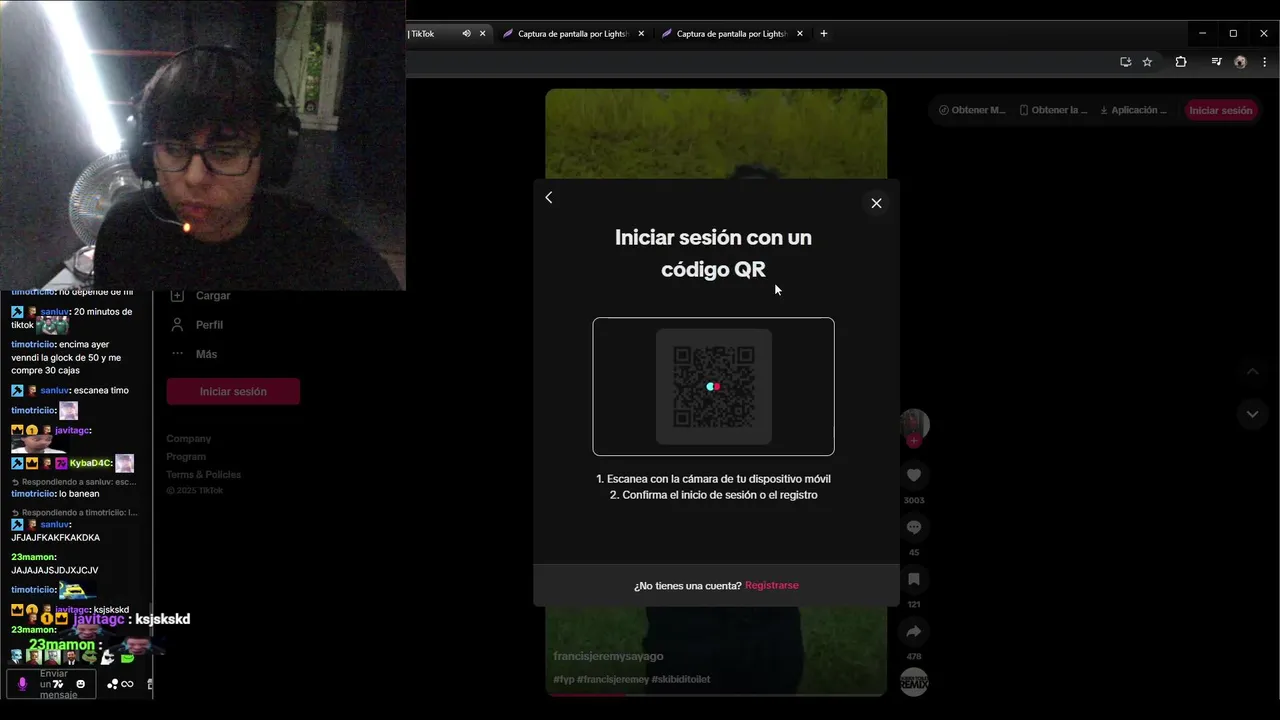Screen dimensions: 1280x720
Task: Open the spinning REMIX sound disc
Action: pos(914,683)
